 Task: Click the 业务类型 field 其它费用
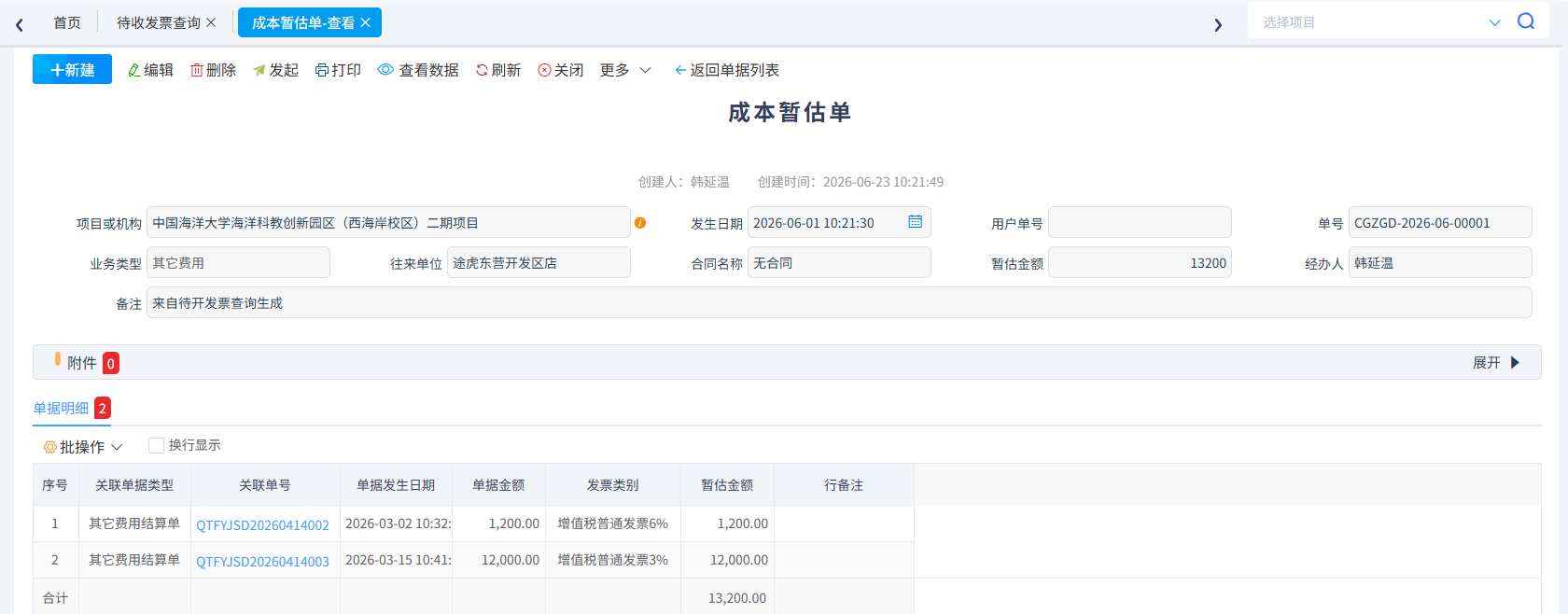click(238, 263)
